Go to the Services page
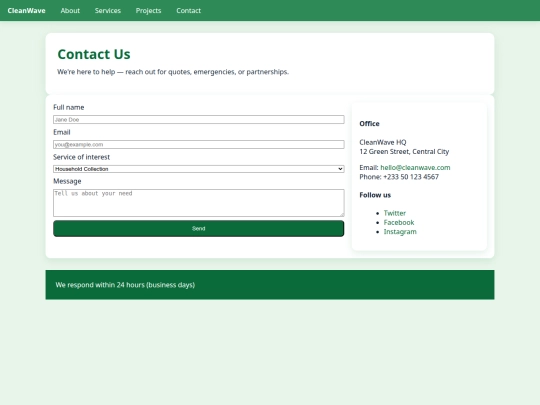Image resolution: width=540 pixels, height=405 pixels. (108, 11)
